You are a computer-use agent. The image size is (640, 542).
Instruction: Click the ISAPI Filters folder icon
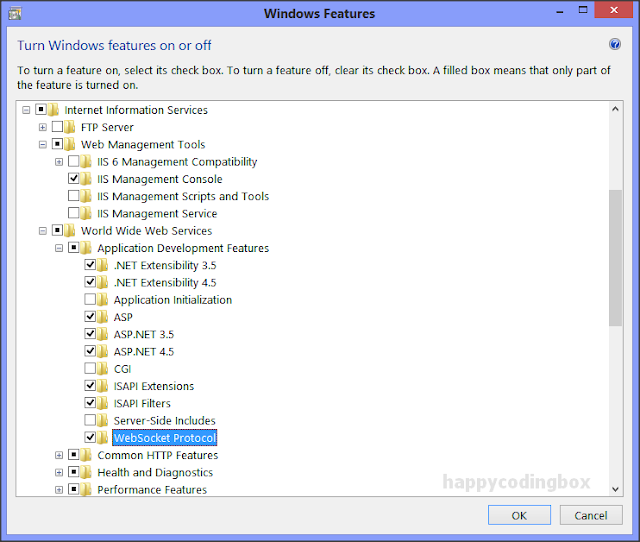(x=102, y=403)
